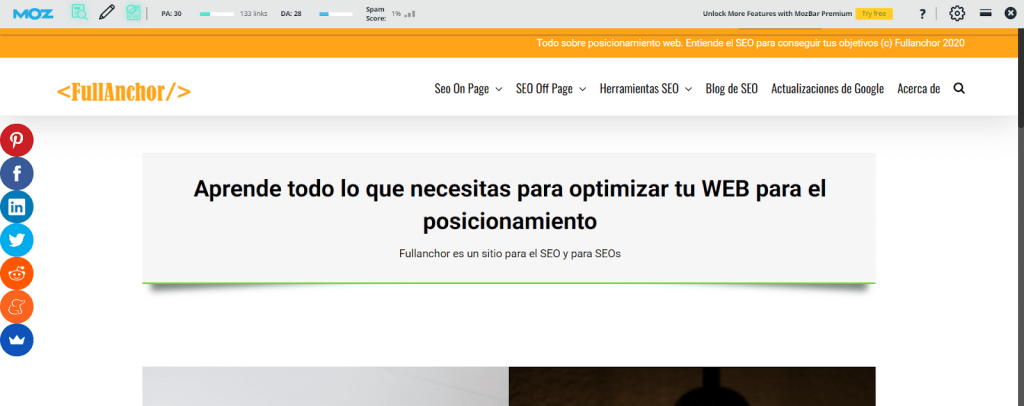
Task: Share the page on Pinterest
Action: (16, 140)
